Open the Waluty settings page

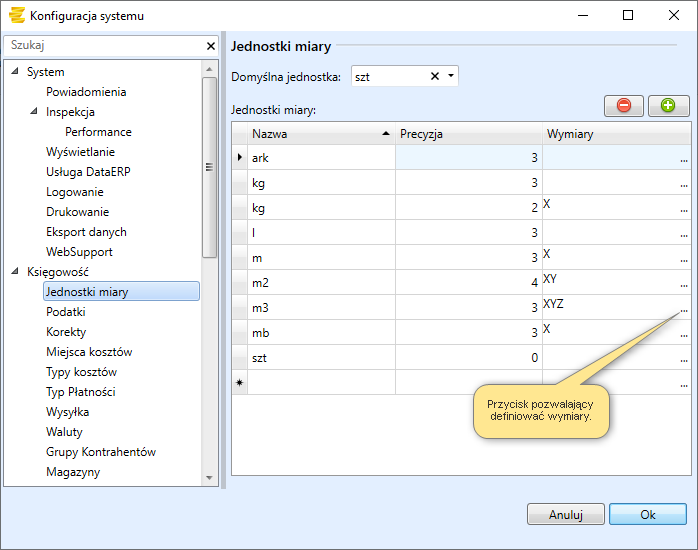[x=64, y=432]
